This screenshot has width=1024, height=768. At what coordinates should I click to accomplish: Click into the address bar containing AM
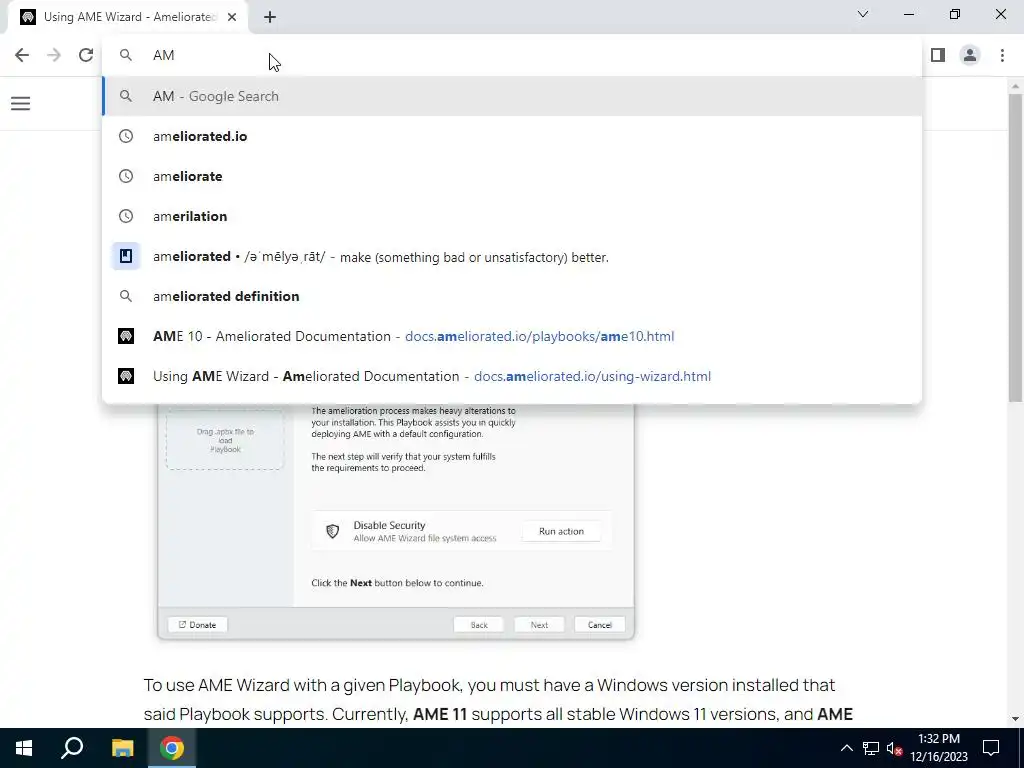coord(512,55)
